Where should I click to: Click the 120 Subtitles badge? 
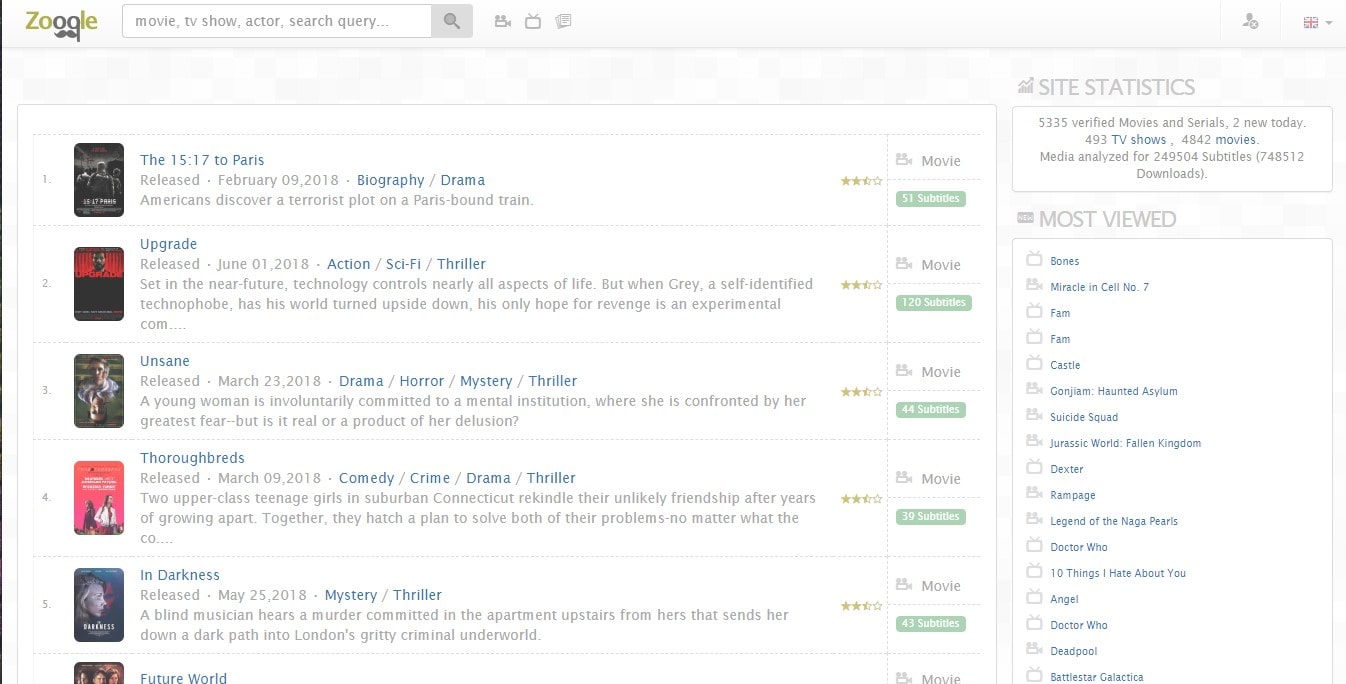click(934, 302)
